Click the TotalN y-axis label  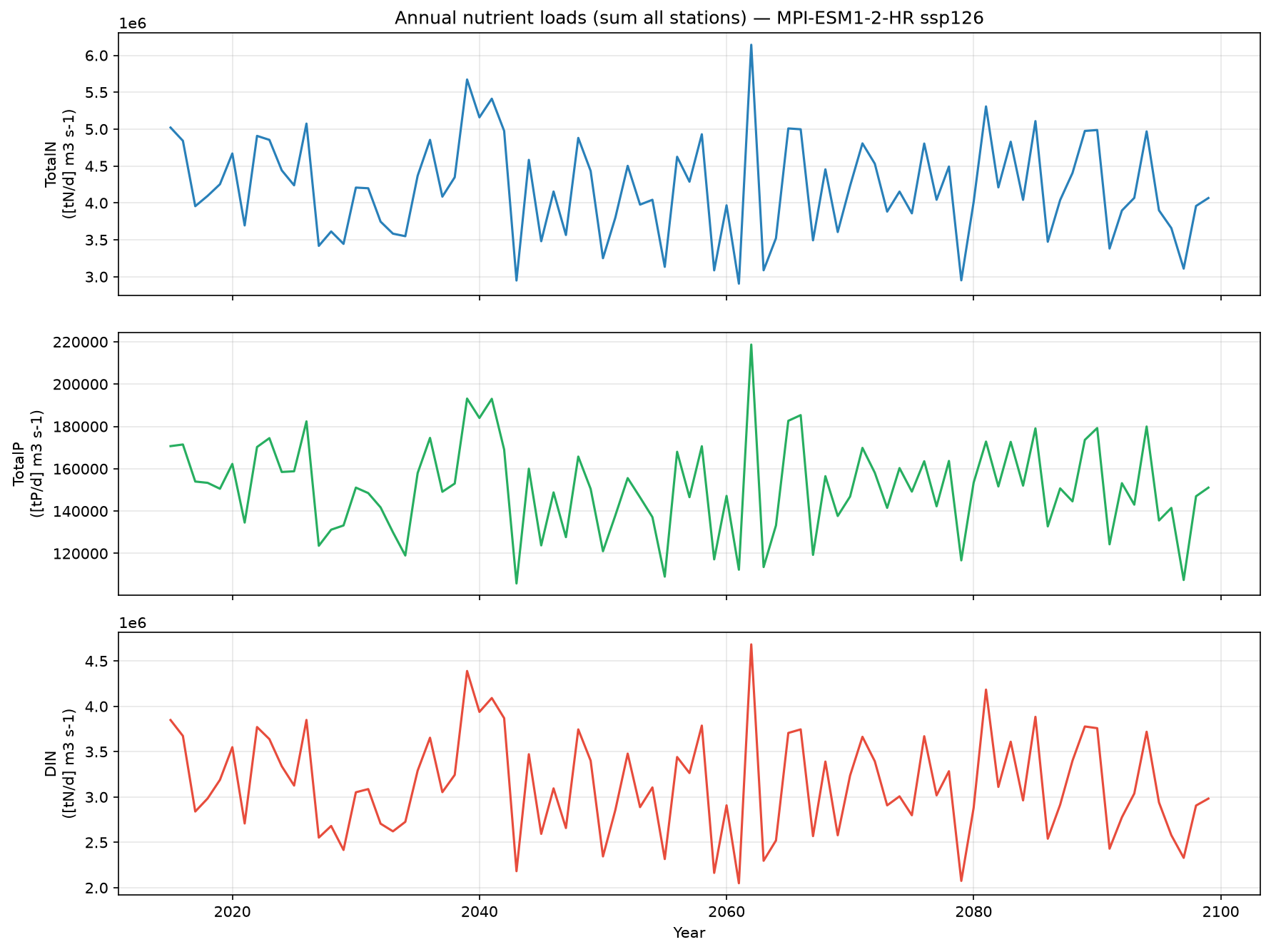pos(60,163)
